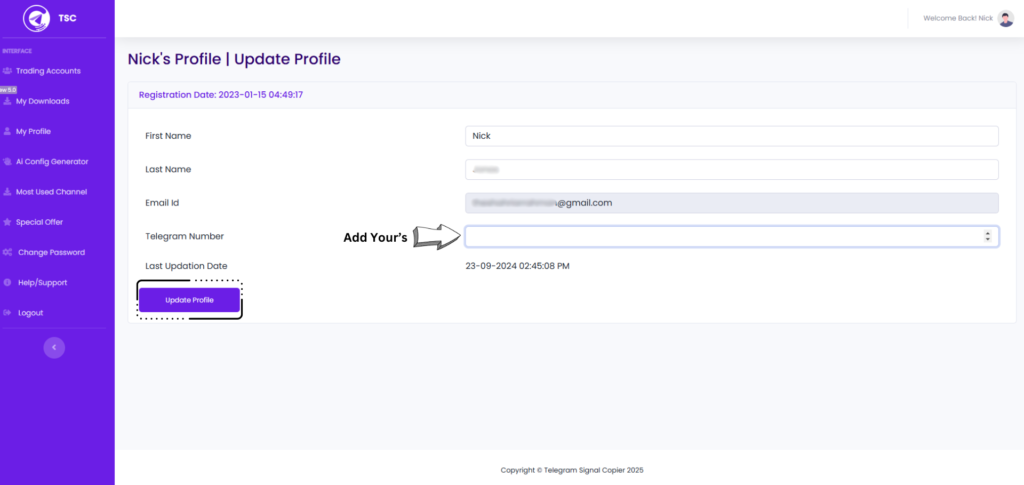Click the My Downloads download icon
Viewport: 1024px width, 485px height.
point(7,101)
